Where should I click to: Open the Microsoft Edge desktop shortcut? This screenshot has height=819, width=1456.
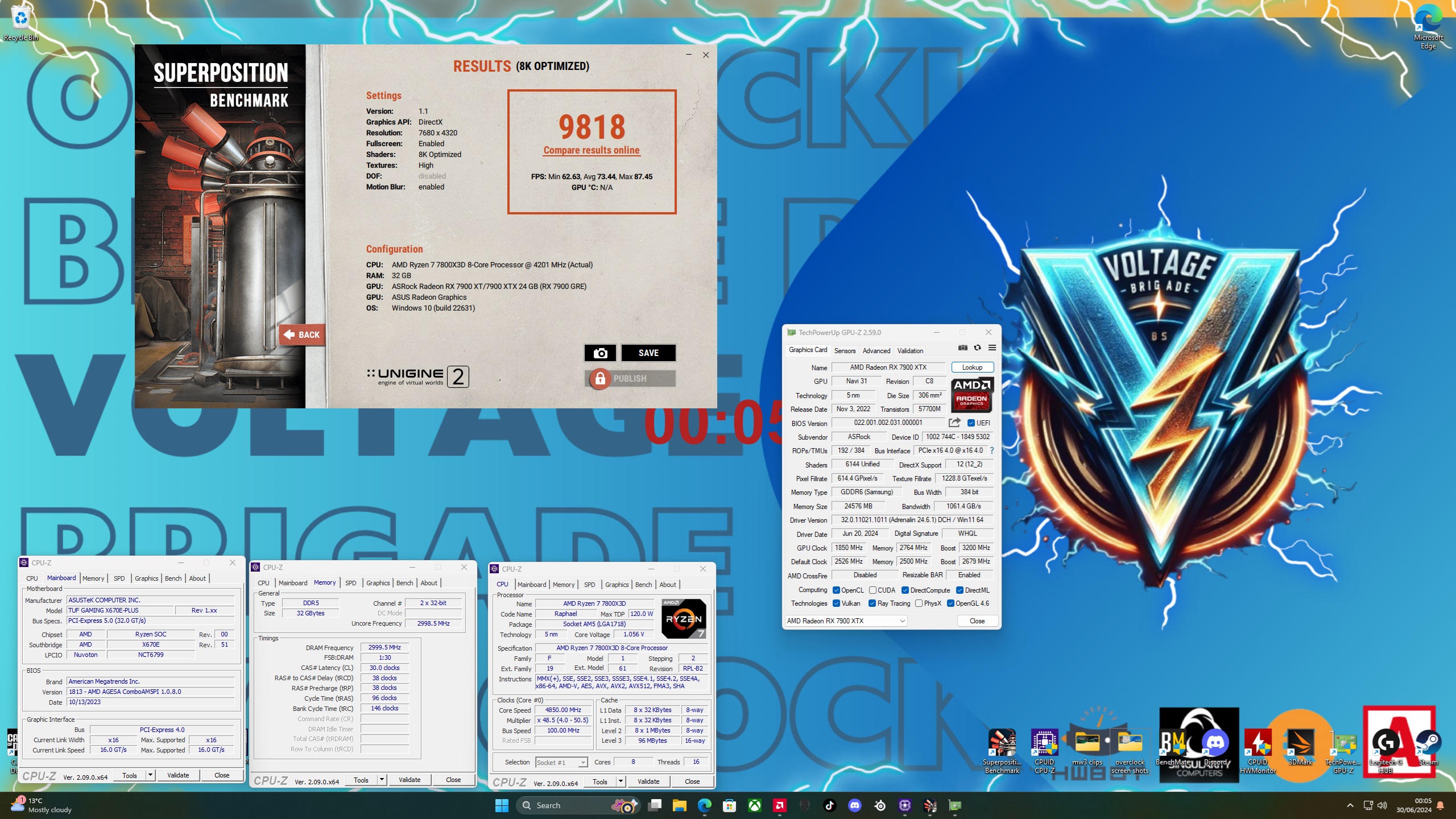tap(1428, 27)
